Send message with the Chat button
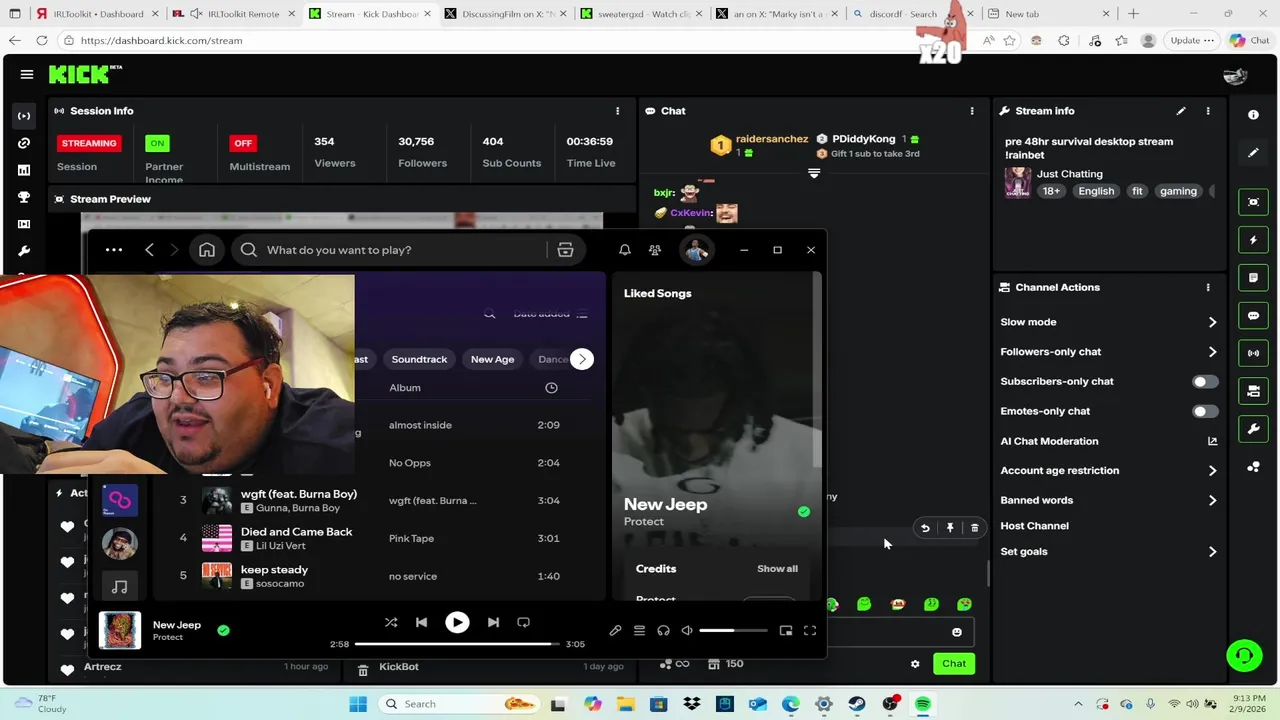Viewport: 1280px width, 720px height. [954, 664]
